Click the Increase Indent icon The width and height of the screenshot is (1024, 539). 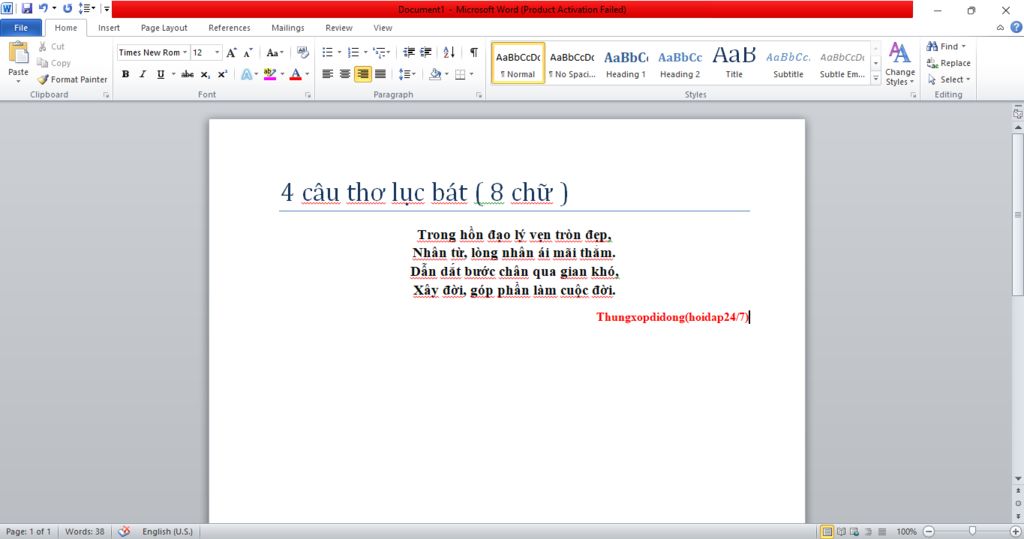pos(426,52)
